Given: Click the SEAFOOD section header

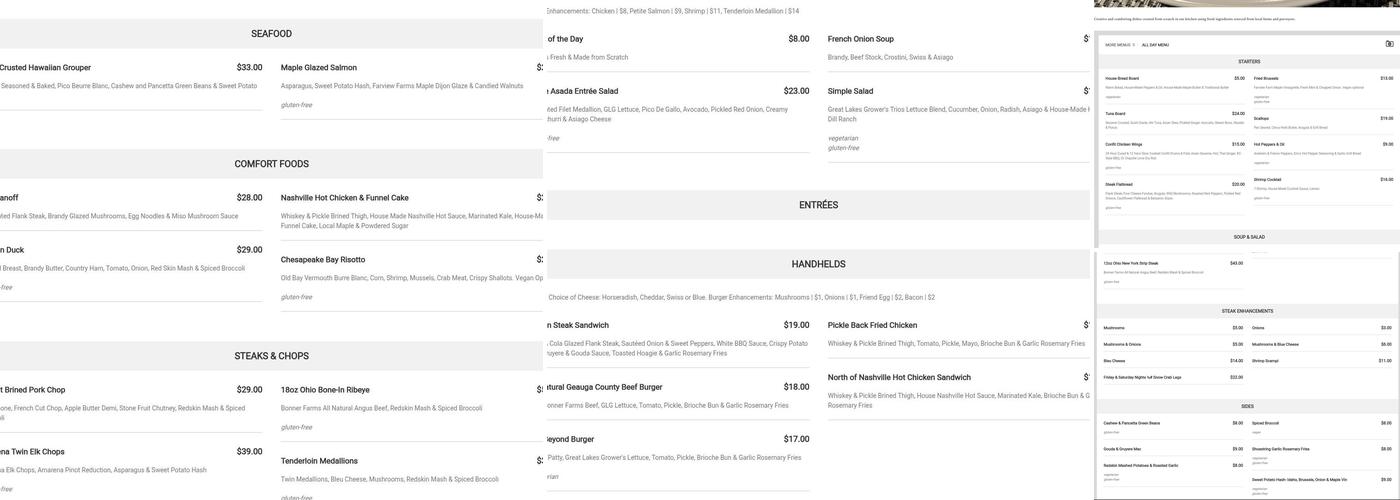Looking at the screenshot, I should 271,34.
